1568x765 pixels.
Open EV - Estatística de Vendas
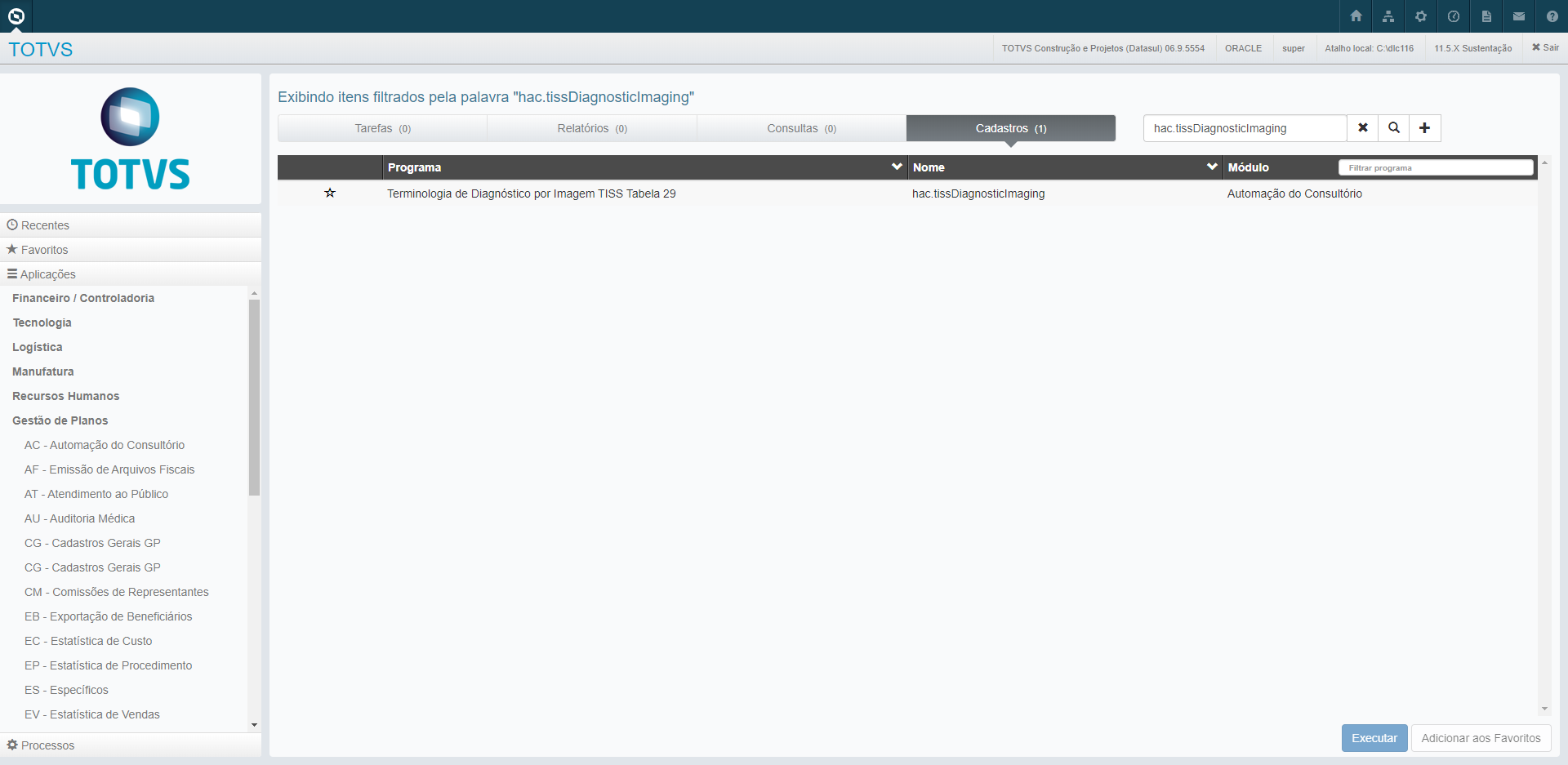(92, 714)
